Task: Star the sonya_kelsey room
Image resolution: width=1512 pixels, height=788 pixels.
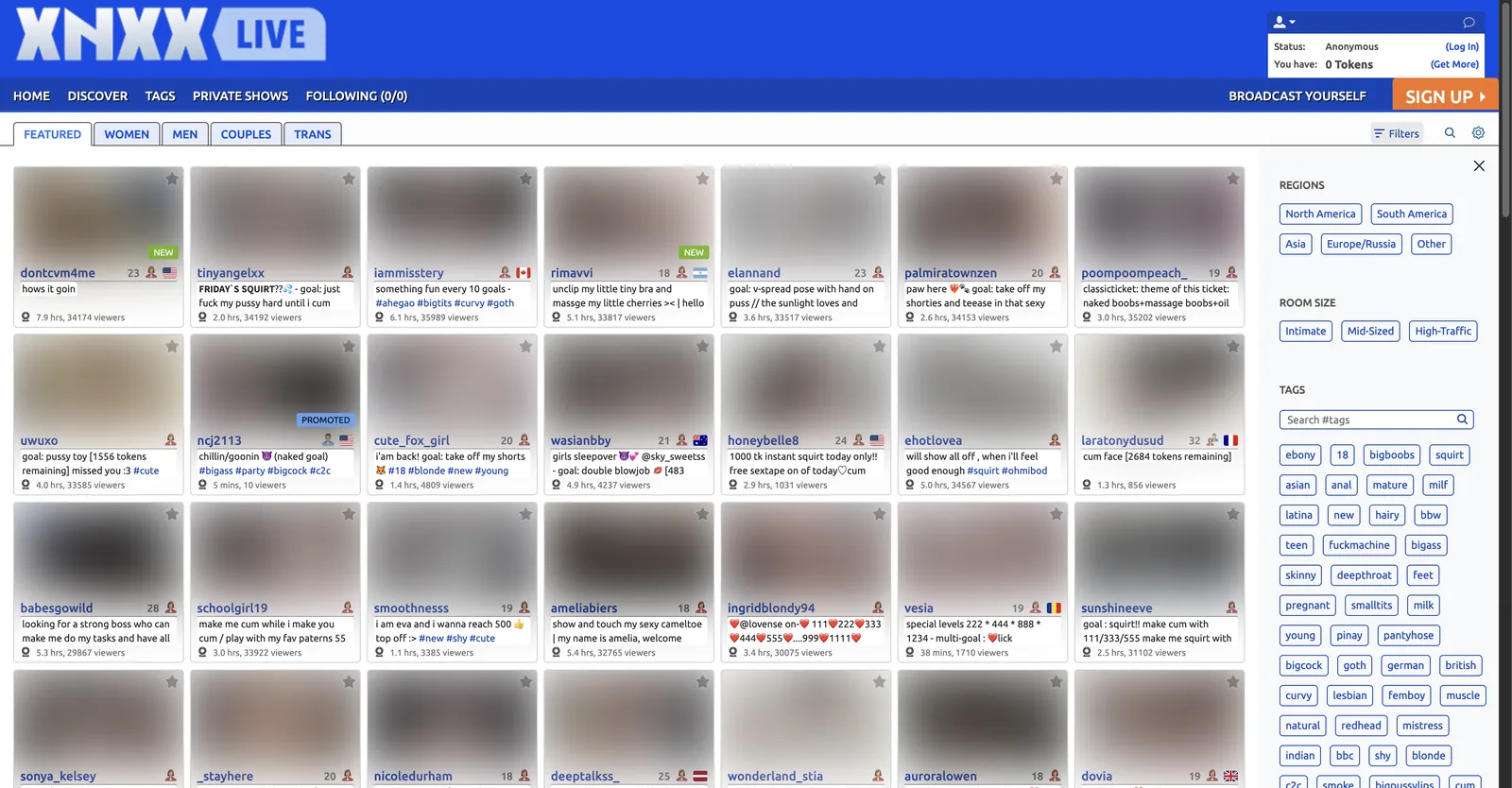Action: (172, 682)
